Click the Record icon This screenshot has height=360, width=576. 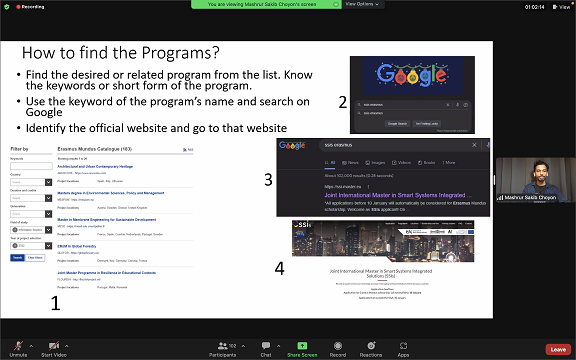tap(338, 346)
